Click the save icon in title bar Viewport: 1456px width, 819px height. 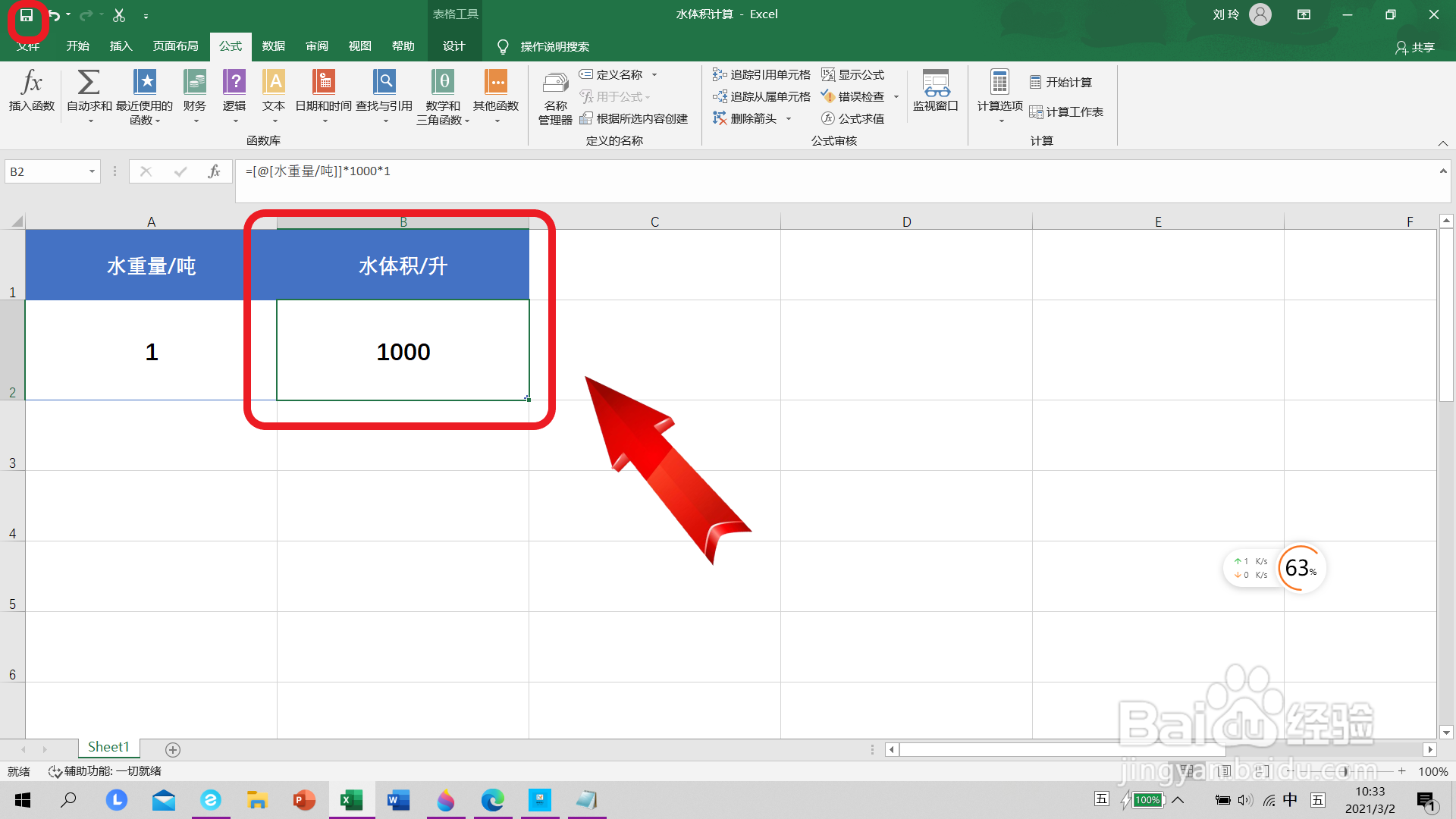27,15
